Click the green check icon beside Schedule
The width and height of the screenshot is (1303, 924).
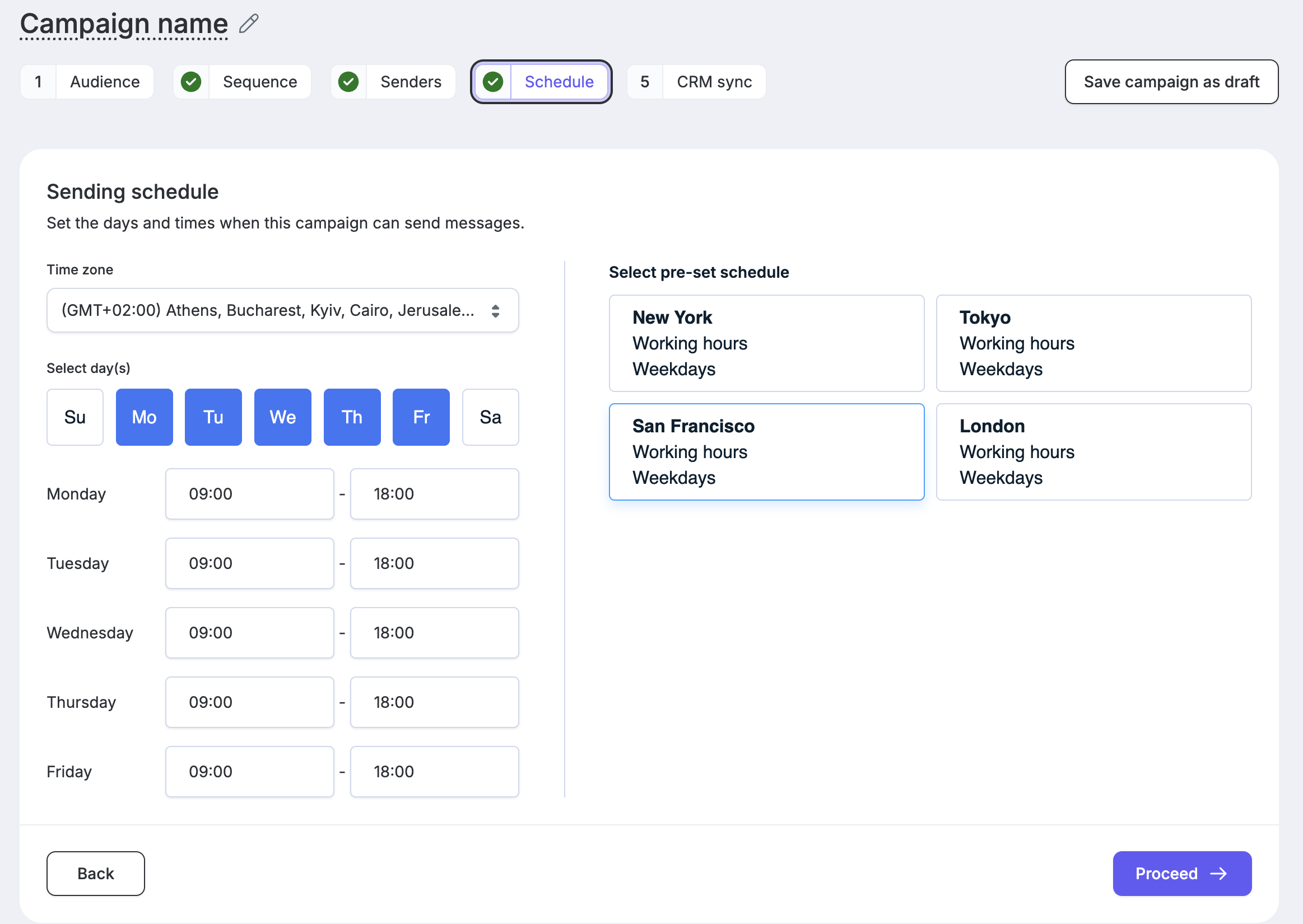tap(493, 82)
